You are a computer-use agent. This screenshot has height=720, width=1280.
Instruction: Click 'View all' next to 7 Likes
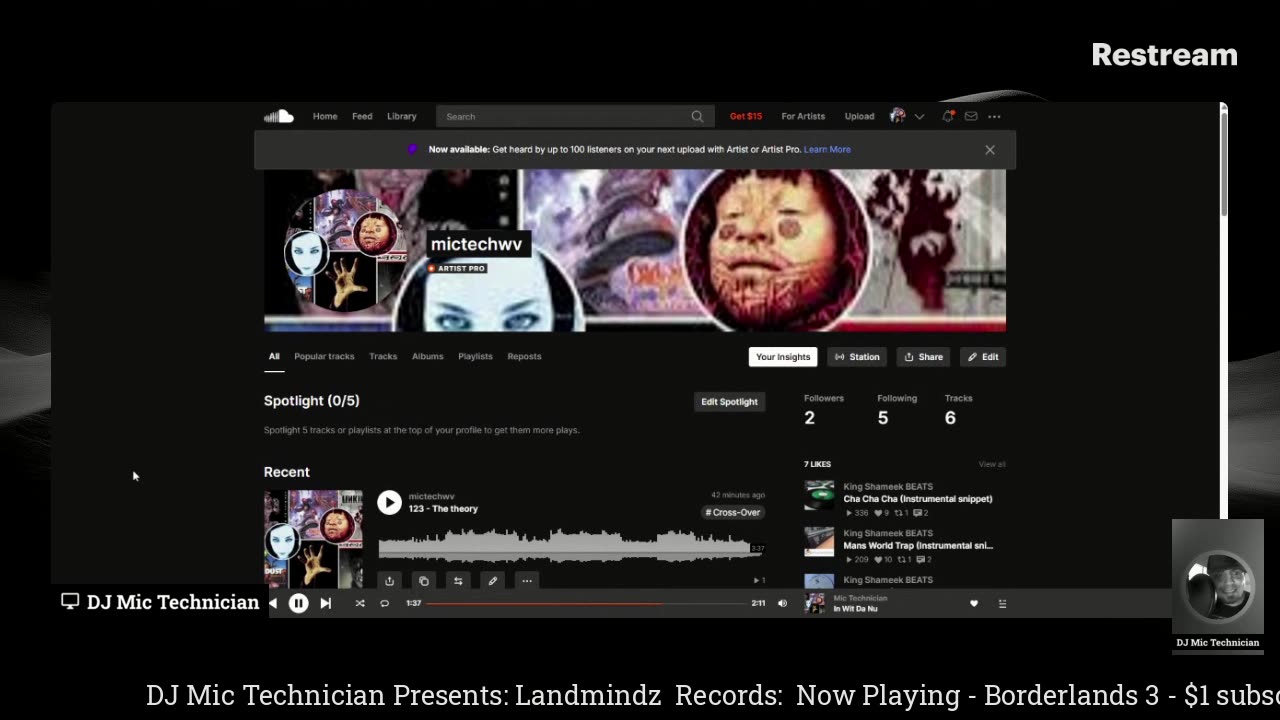pyautogui.click(x=992, y=464)
